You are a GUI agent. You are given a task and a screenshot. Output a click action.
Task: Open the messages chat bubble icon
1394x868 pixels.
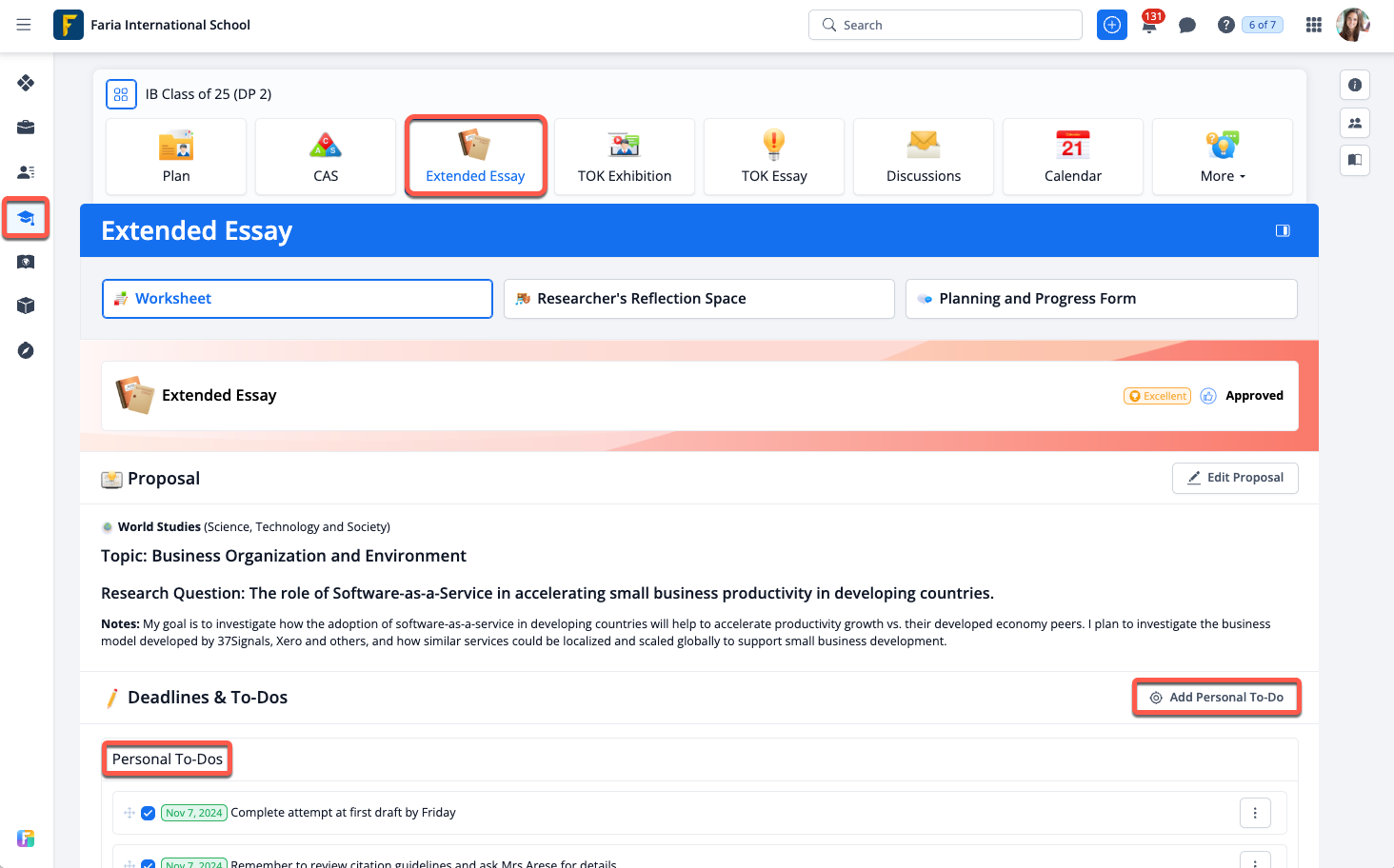tap(1186, 26)
